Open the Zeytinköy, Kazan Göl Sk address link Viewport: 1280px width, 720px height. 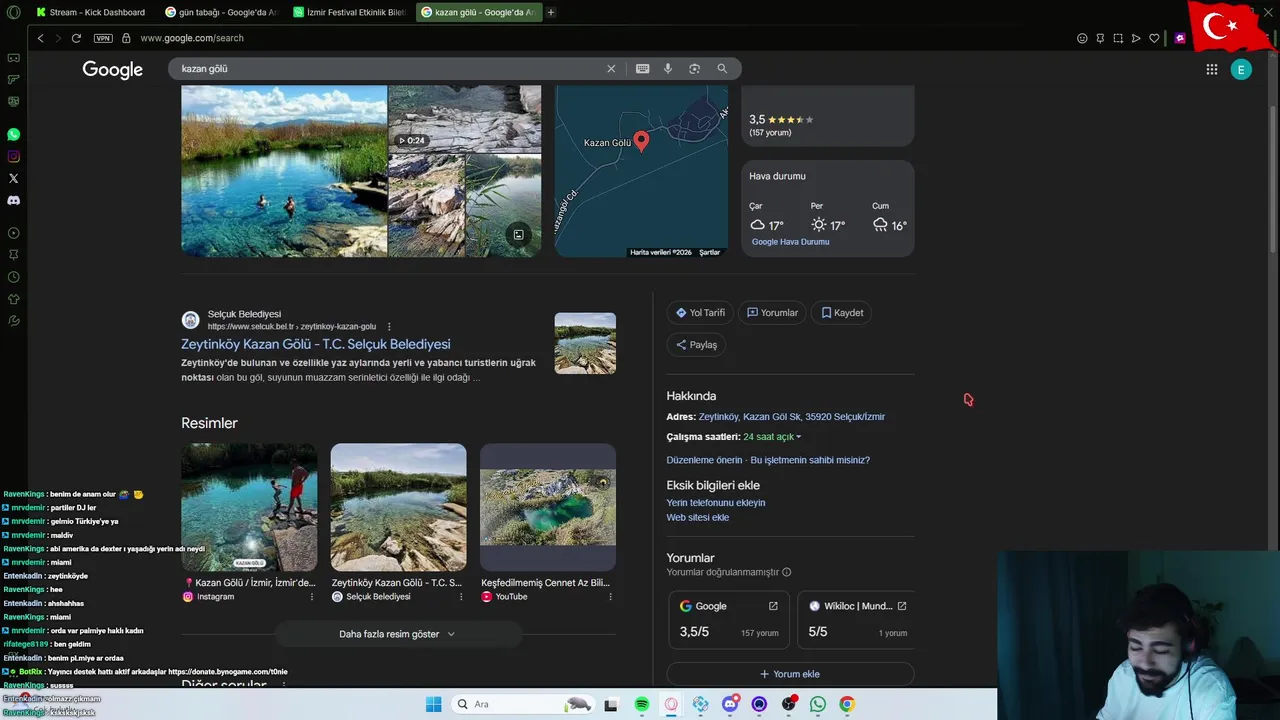[x=792, y=417]
